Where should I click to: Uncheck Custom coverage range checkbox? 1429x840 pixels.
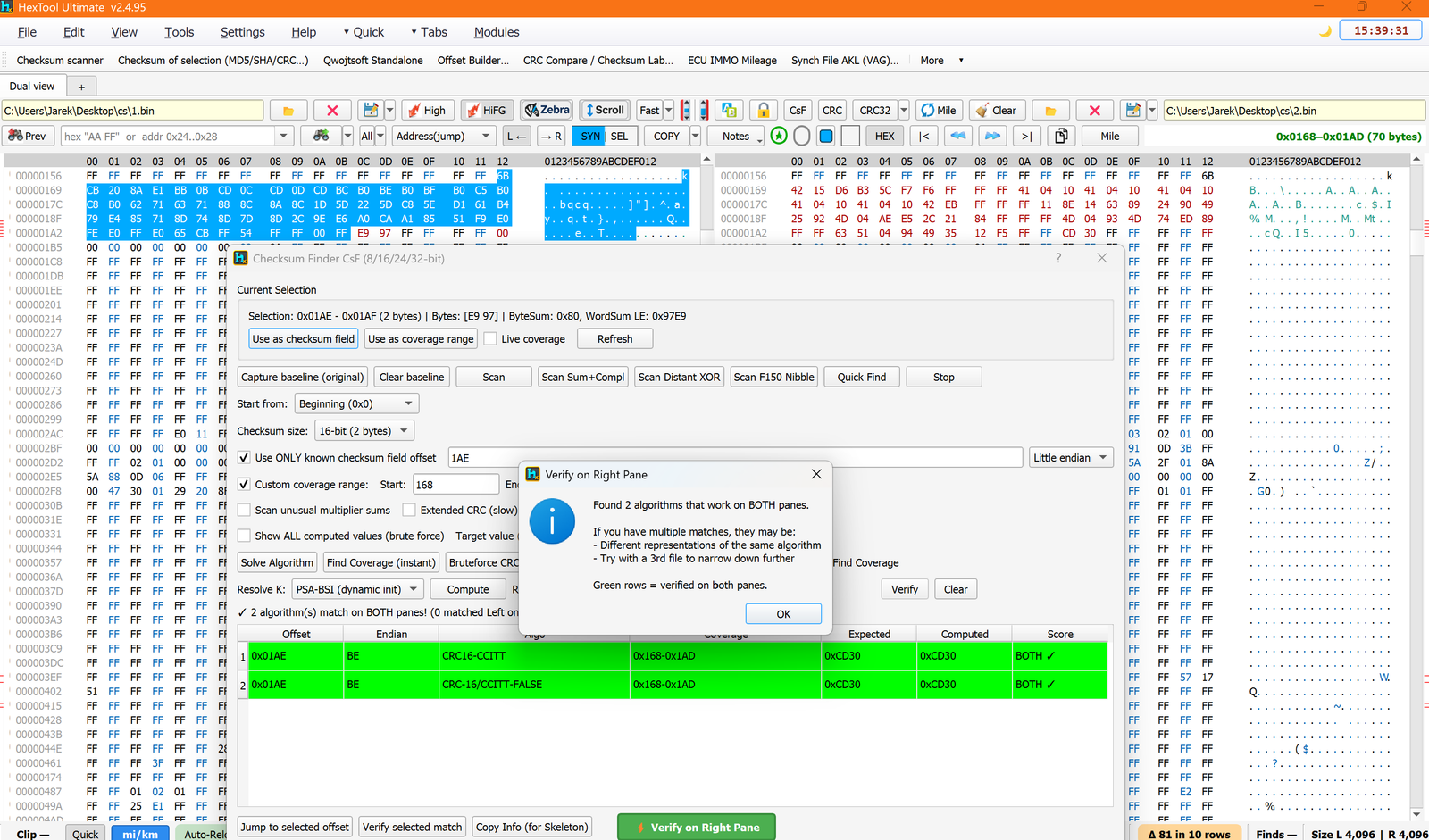(244, 485)
